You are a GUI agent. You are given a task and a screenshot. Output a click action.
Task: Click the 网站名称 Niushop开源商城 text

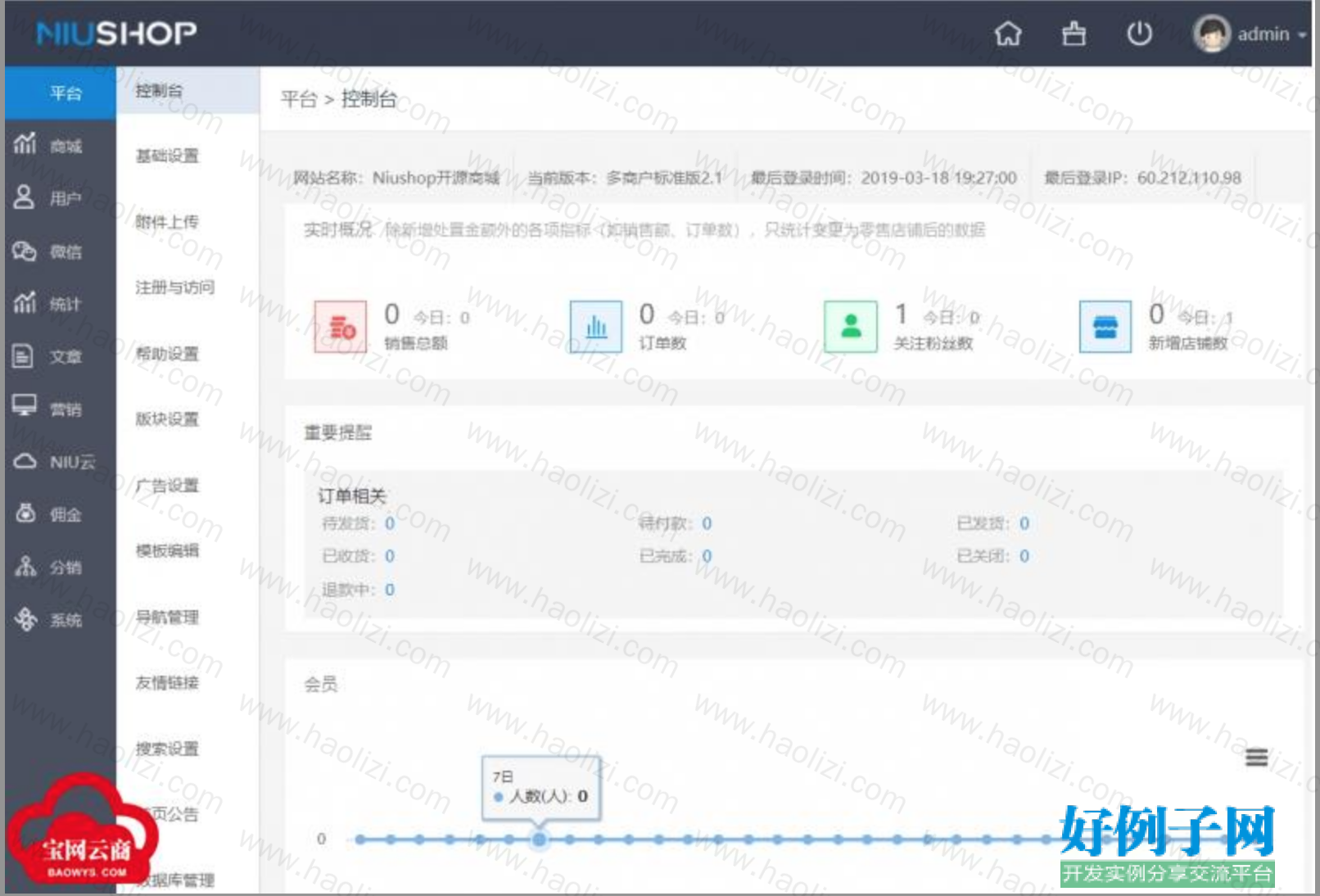pos(396,178)
